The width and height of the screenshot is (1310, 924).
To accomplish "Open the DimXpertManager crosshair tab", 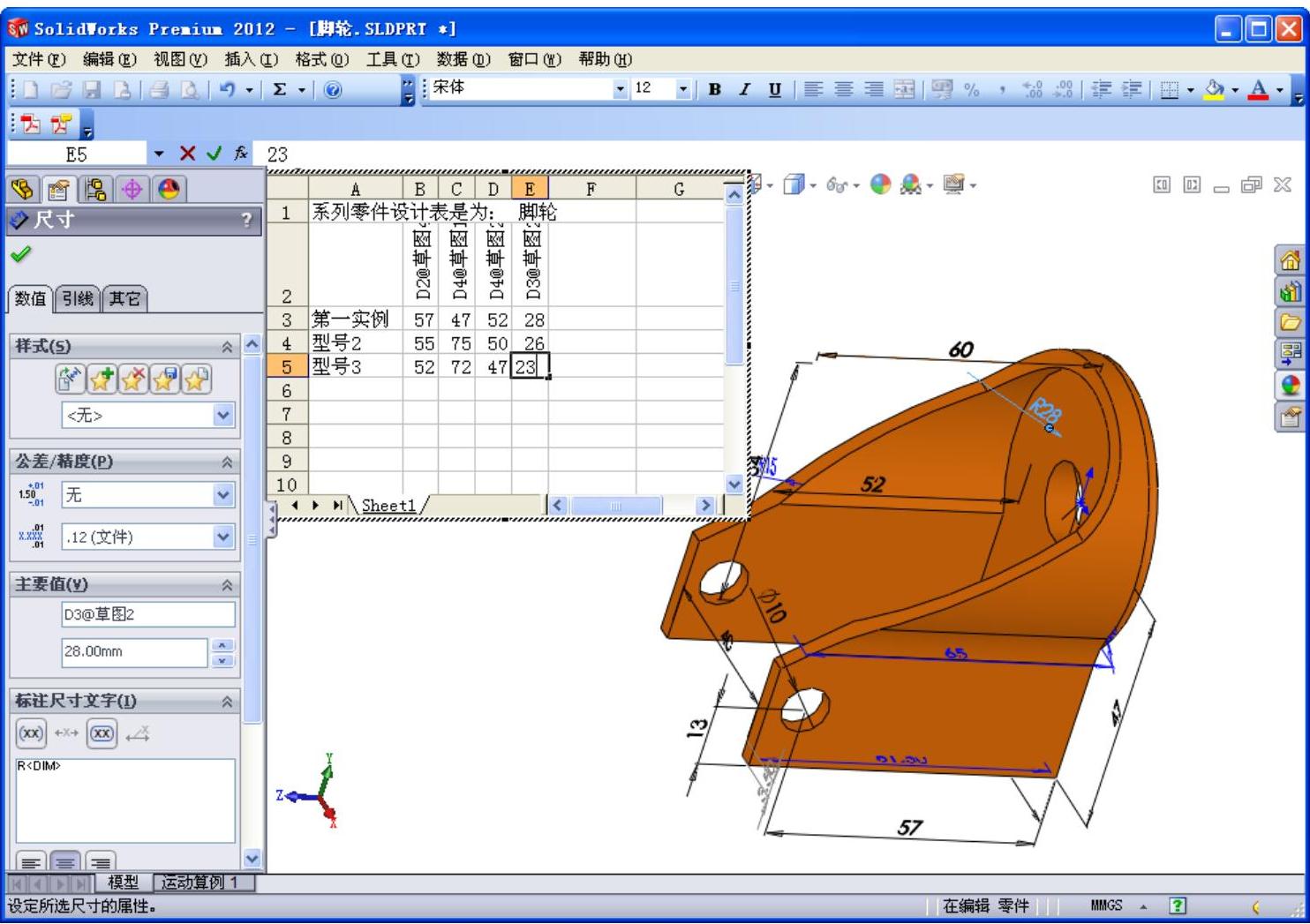I will point(132,189).
